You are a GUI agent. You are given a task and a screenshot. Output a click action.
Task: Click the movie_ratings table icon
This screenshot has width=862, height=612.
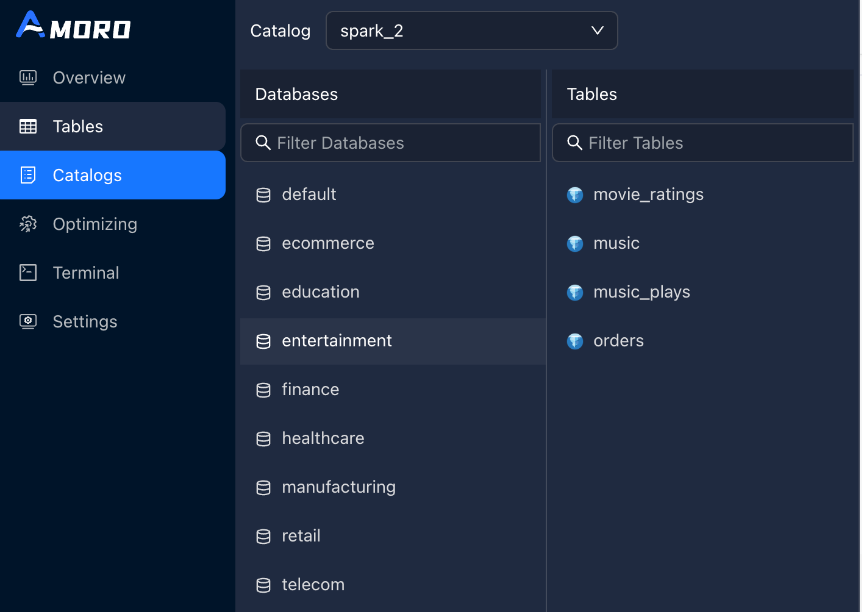pyautogui.click(x=575, y=195)
